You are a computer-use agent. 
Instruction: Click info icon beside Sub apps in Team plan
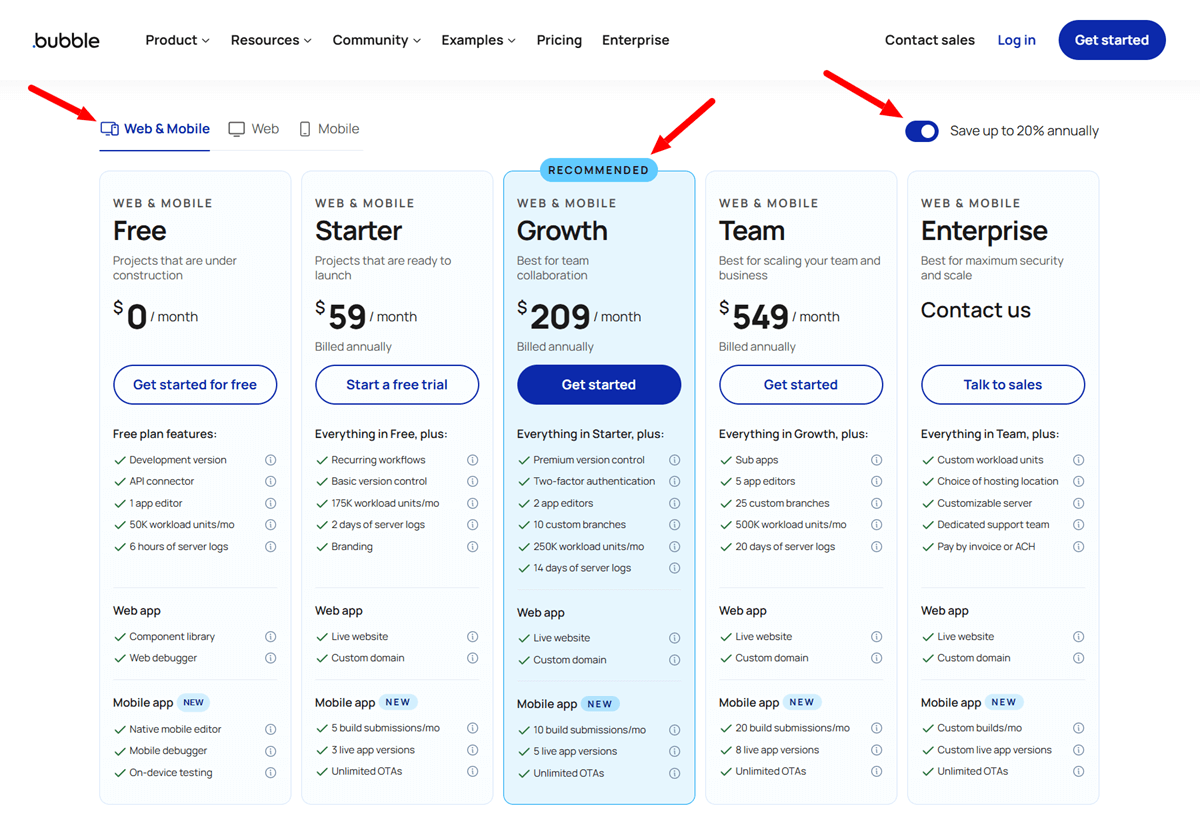coord(877,460)
